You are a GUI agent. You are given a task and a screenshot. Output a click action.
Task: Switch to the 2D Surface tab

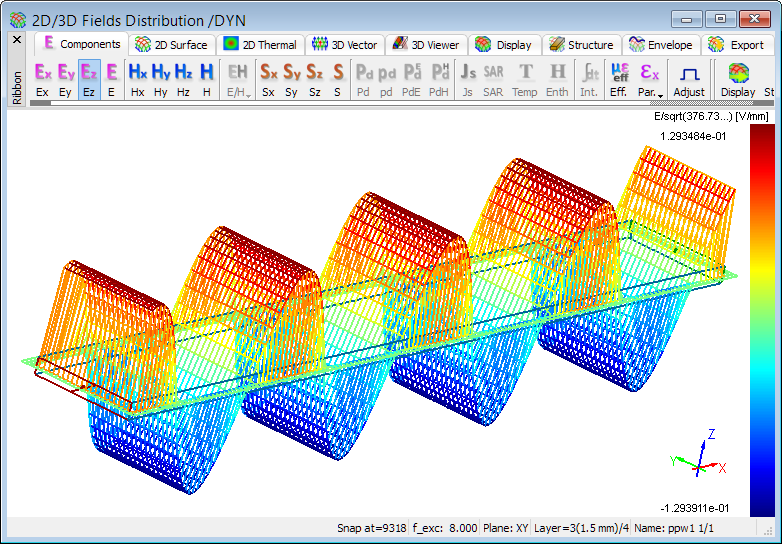172,45
